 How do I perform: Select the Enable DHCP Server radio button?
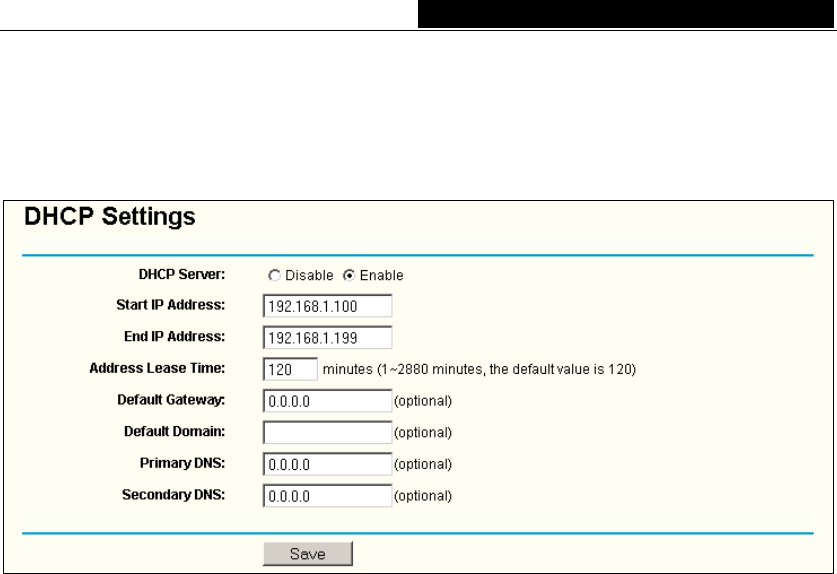coord(349,276)
